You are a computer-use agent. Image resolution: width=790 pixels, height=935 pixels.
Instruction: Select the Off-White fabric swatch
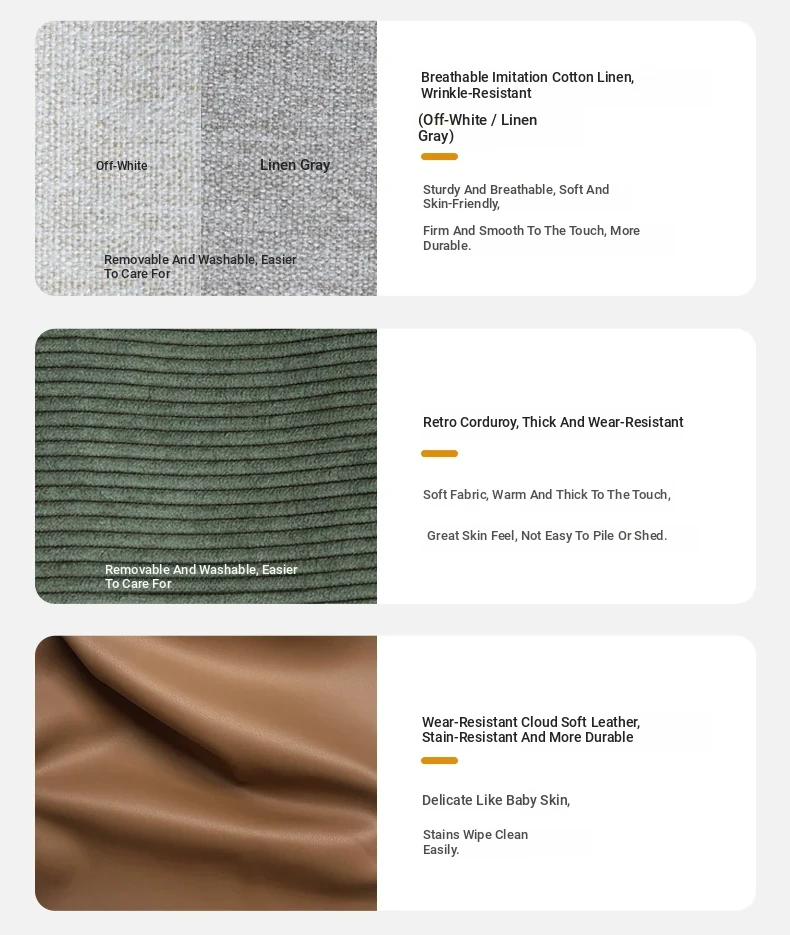tap(118, 158)
